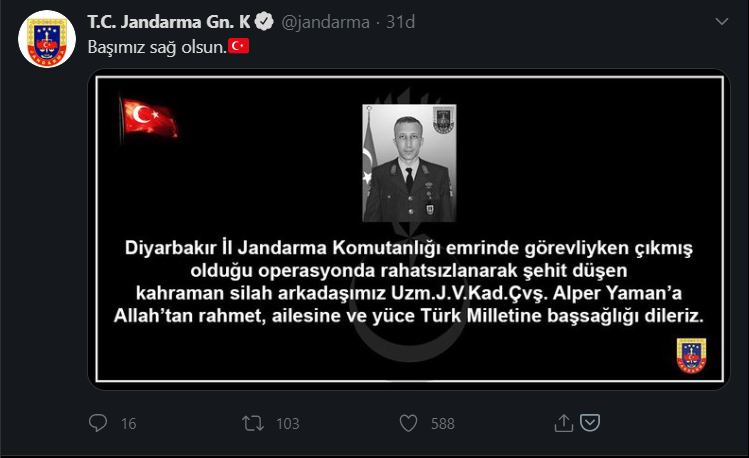Open the share tweet upload icon
Image resolution: width=749 pixels, height=458 pixels.
pyautogui.click(x=564, y=423)
